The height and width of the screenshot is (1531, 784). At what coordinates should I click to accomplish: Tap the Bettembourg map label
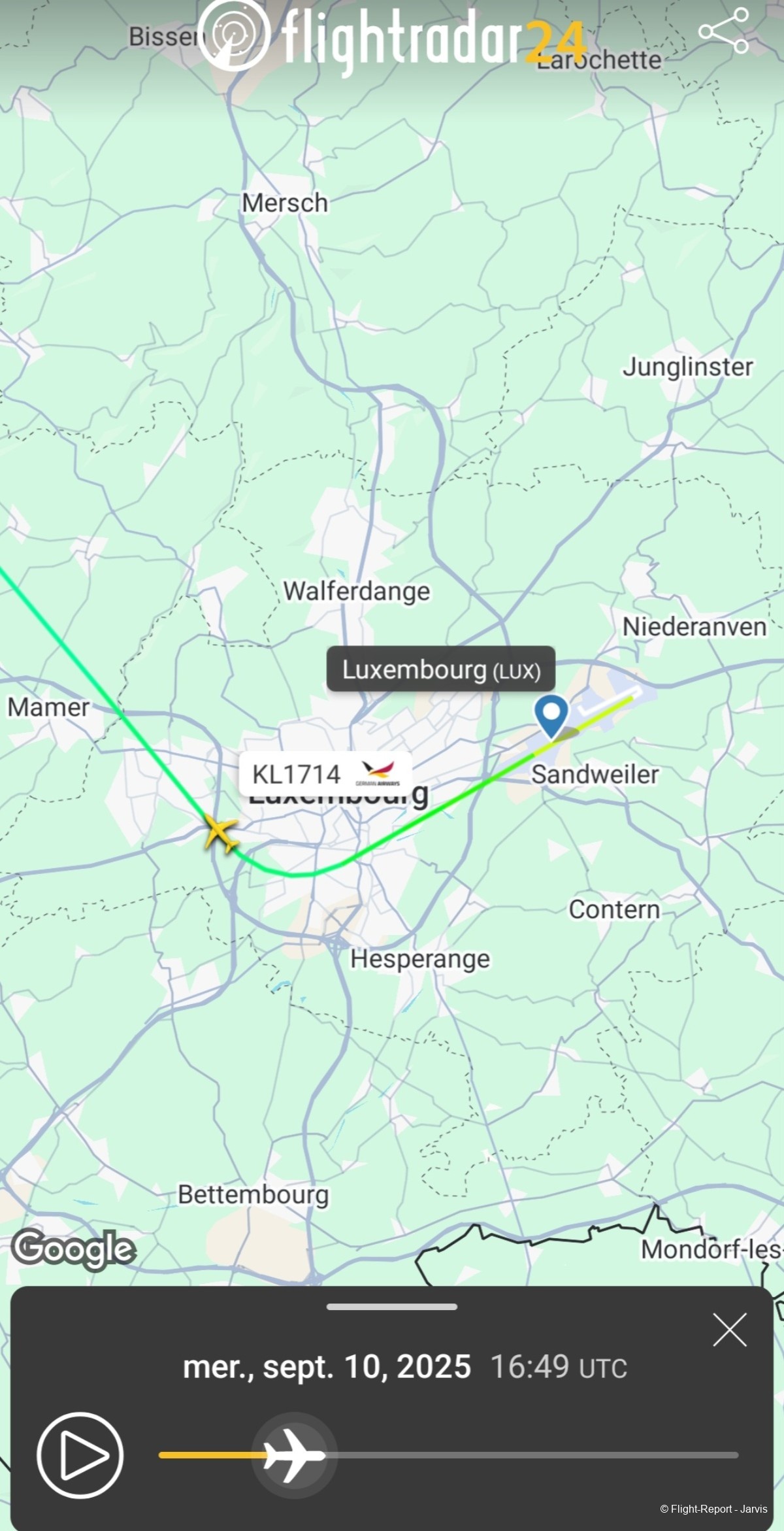(x=253, y=1194)
